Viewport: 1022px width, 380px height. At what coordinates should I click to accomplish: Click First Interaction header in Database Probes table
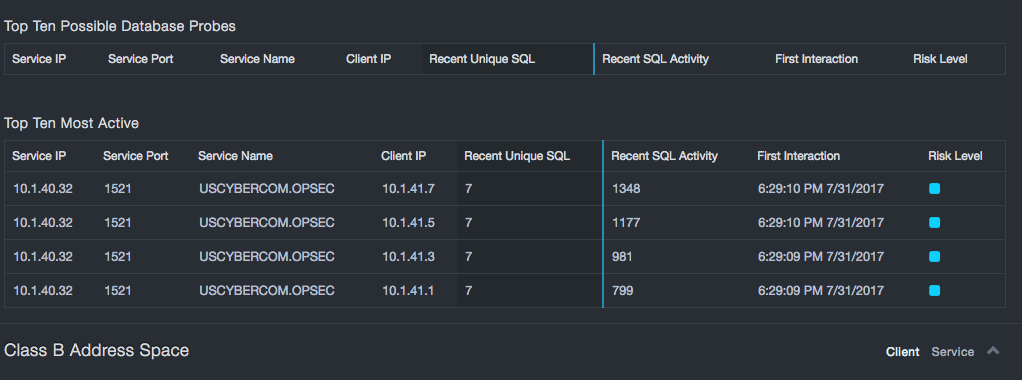(x=816, y=59)
